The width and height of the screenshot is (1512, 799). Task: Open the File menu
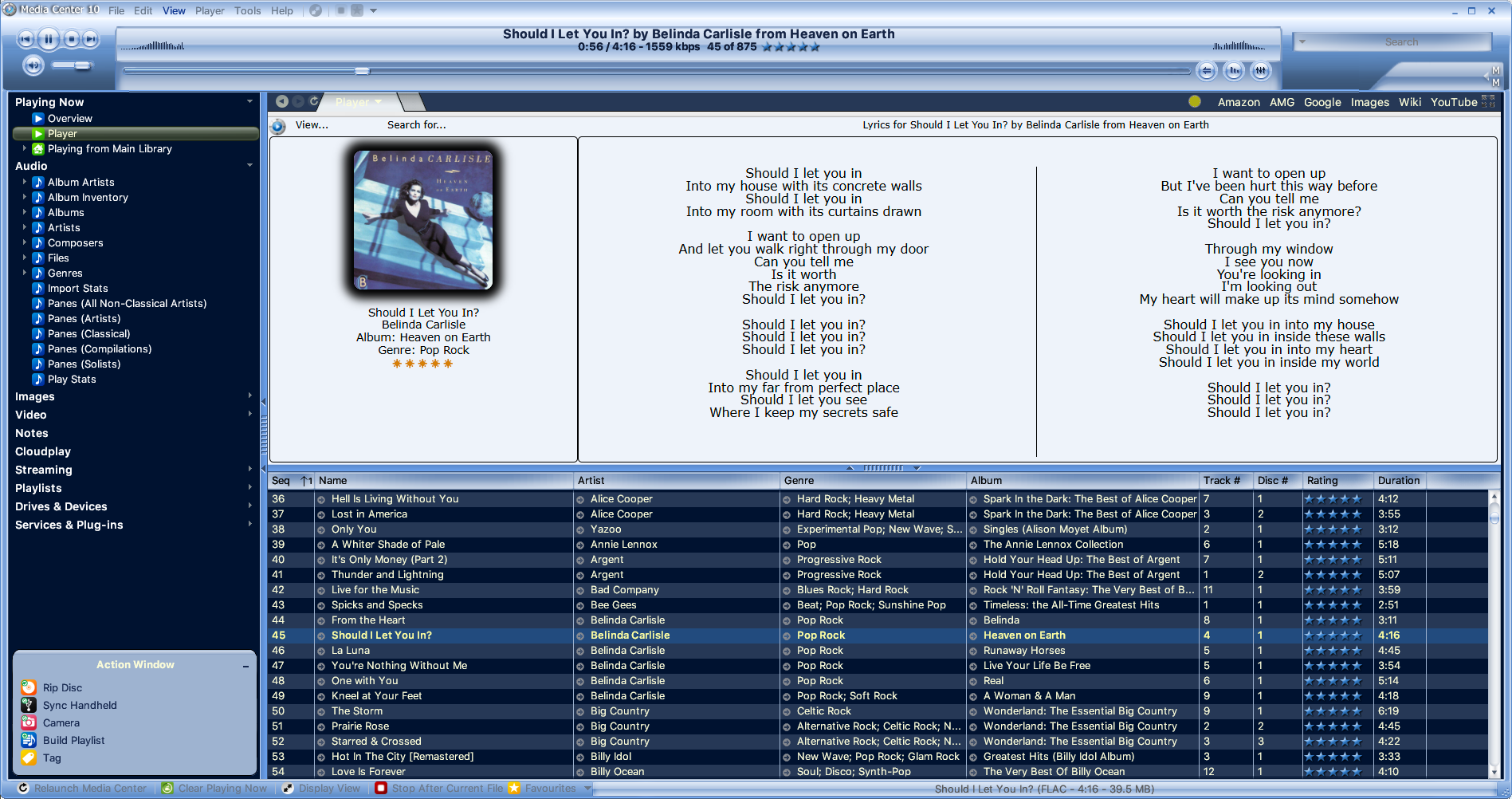pos(116,10)
